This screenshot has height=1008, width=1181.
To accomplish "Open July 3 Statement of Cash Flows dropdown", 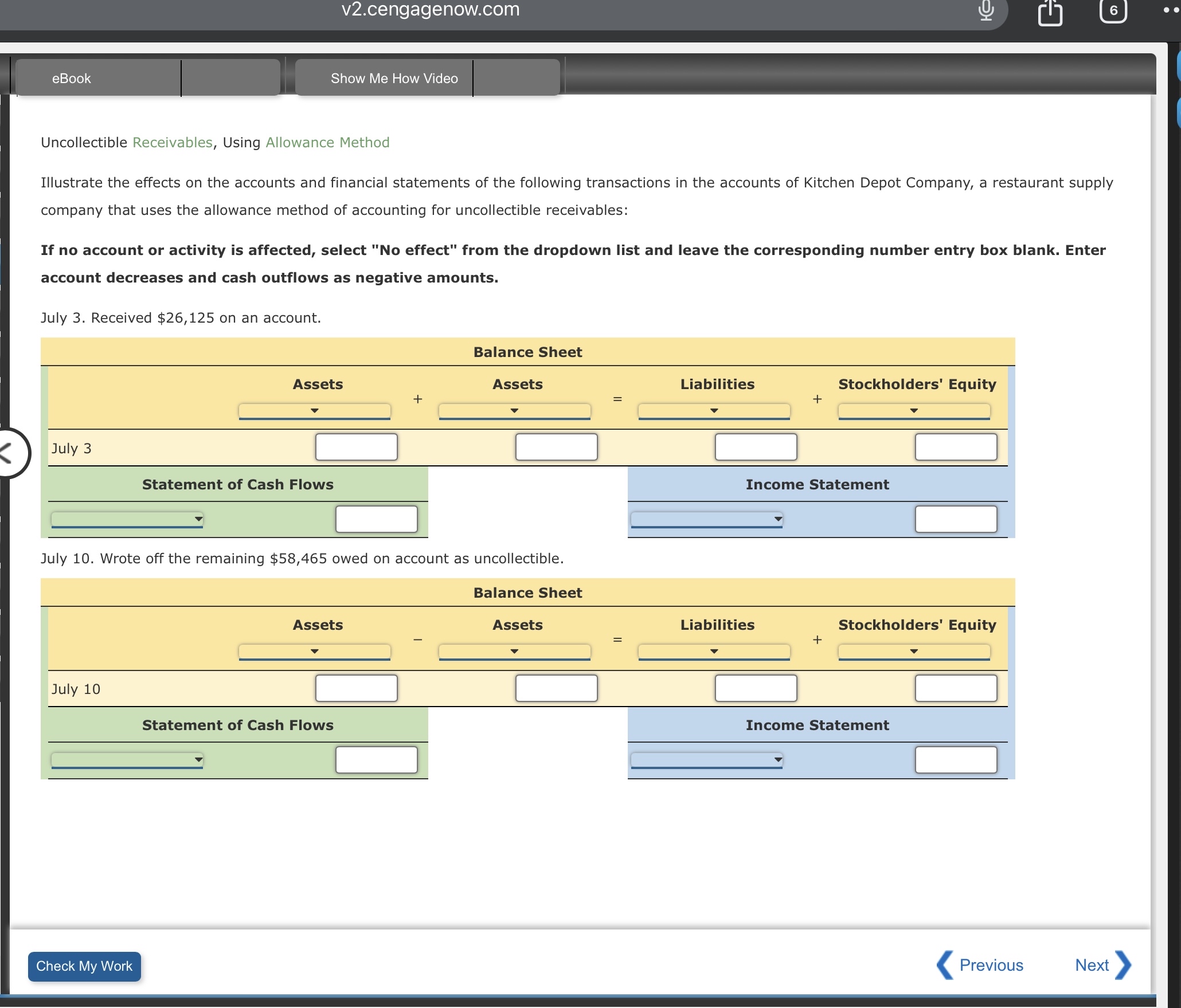I will pyautogui.click(x=127, y=519).
